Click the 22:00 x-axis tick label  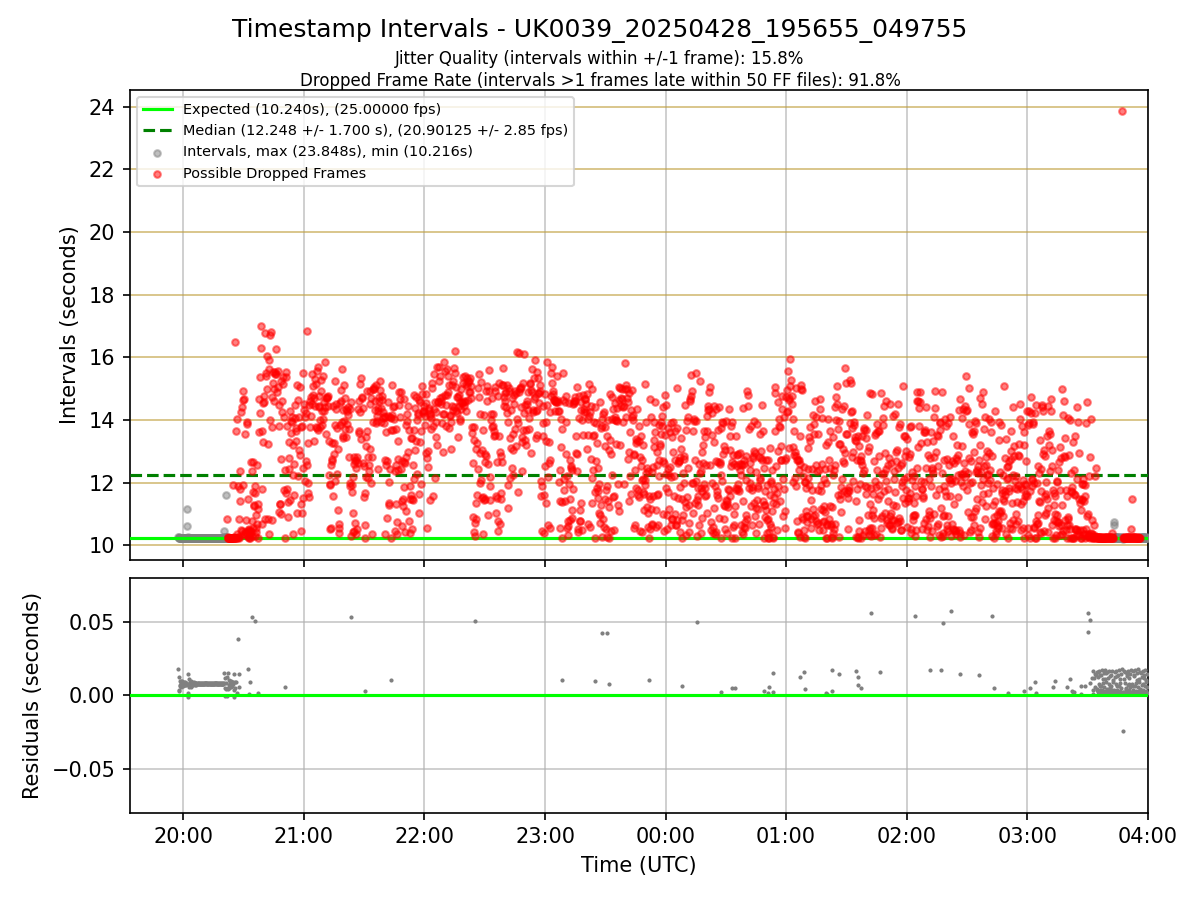[x=424, y=836]
